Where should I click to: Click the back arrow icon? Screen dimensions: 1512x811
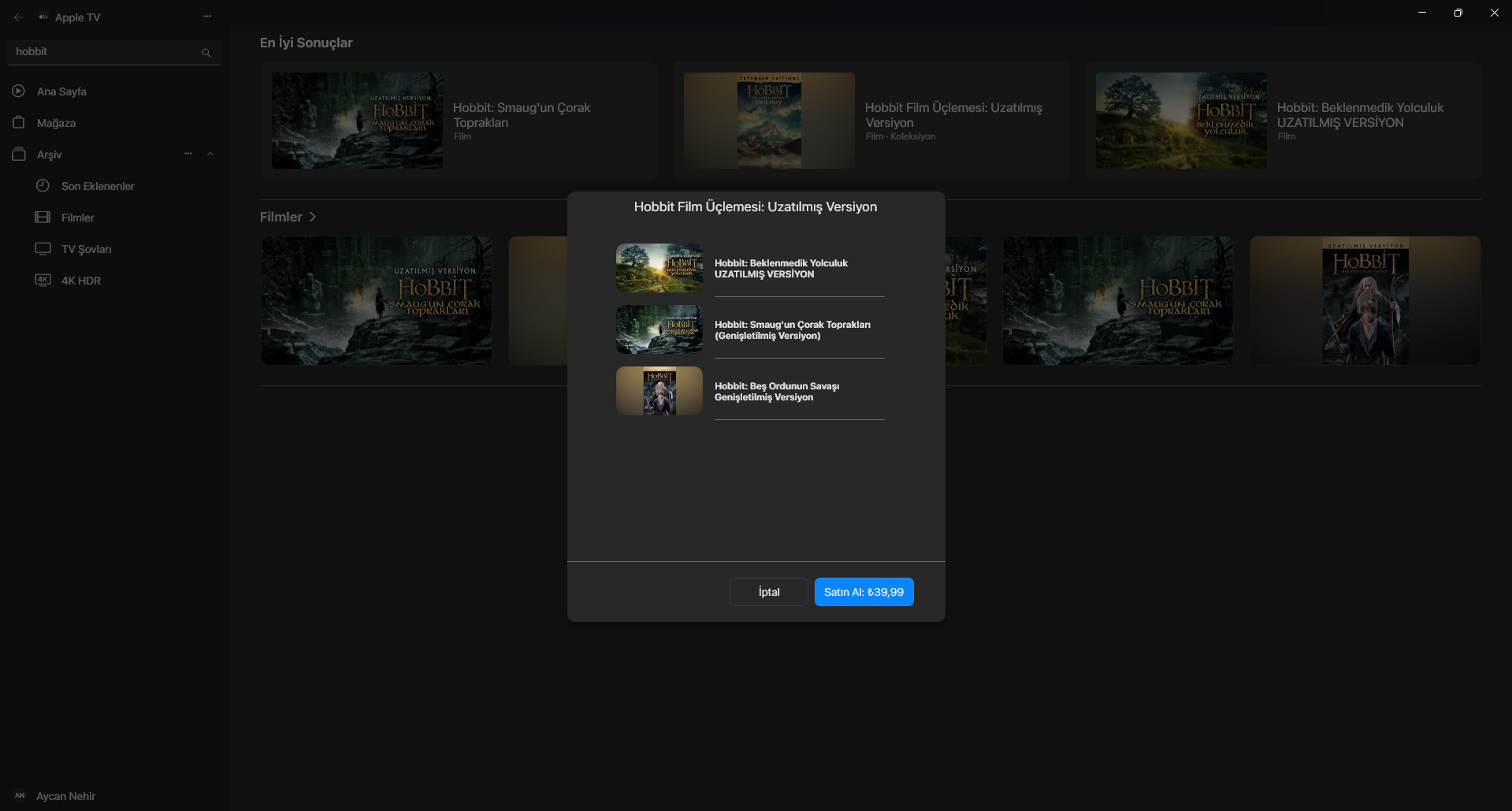click(19, 17)
